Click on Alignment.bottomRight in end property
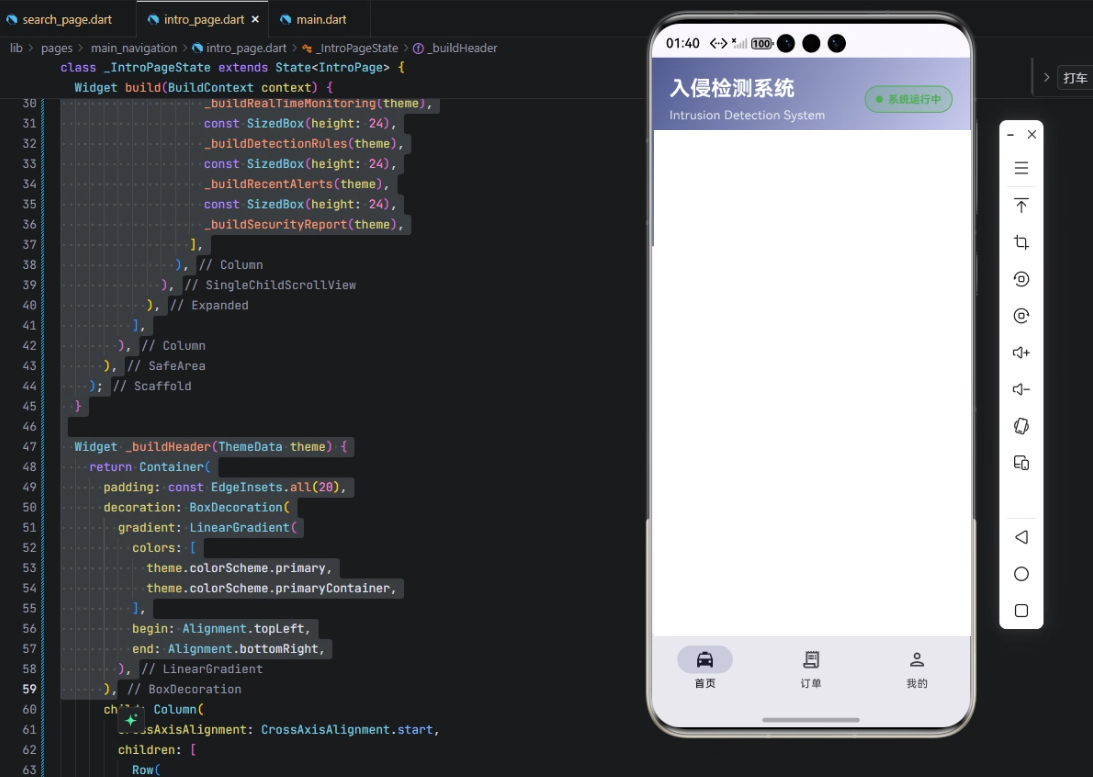This screenshot has width=1093, height=777. [x=243, y=649]
